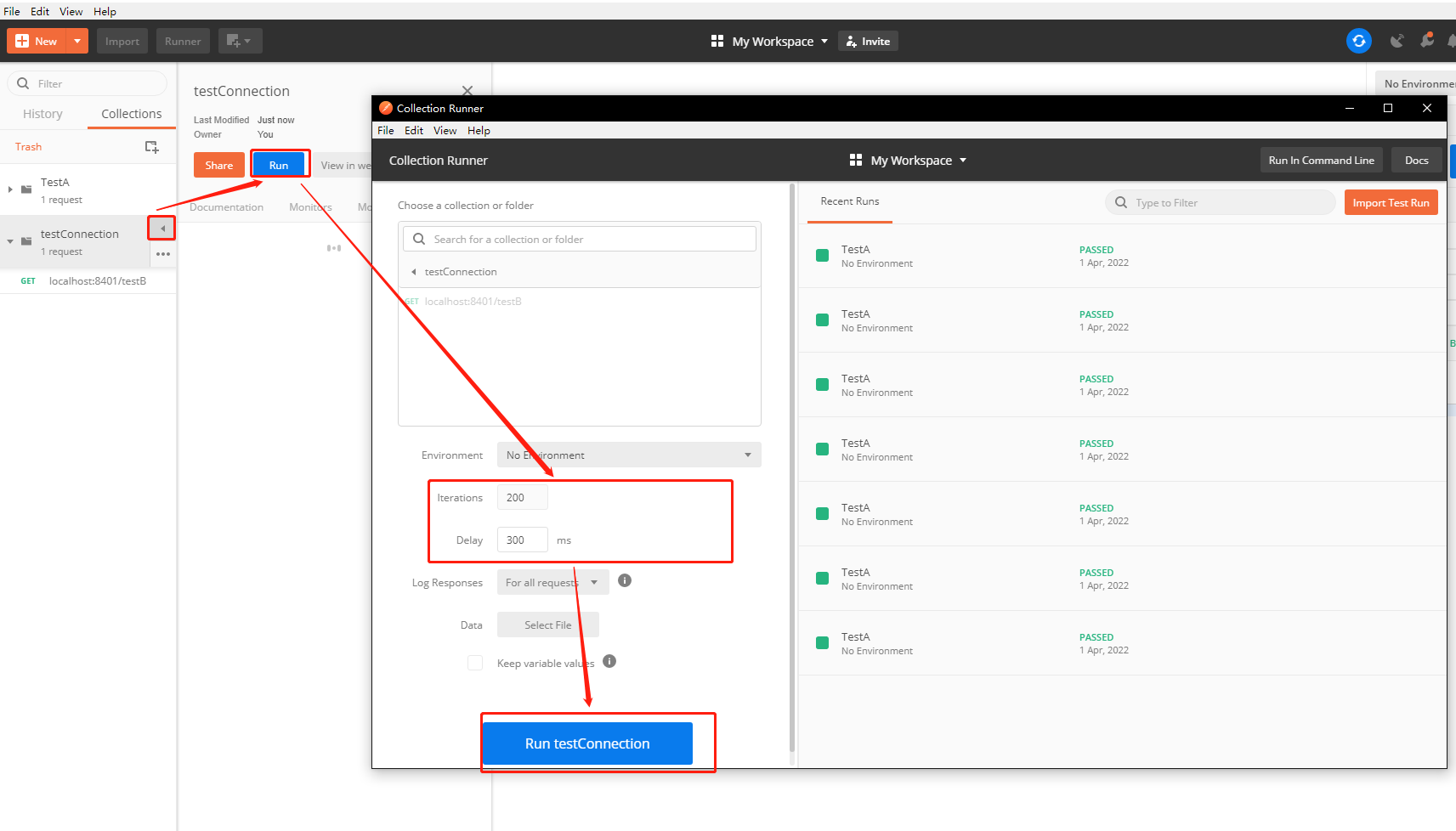Viewport: 1456px width, 831px height.
Task: Click the TestA folder icon
Action: click(26, 189)
